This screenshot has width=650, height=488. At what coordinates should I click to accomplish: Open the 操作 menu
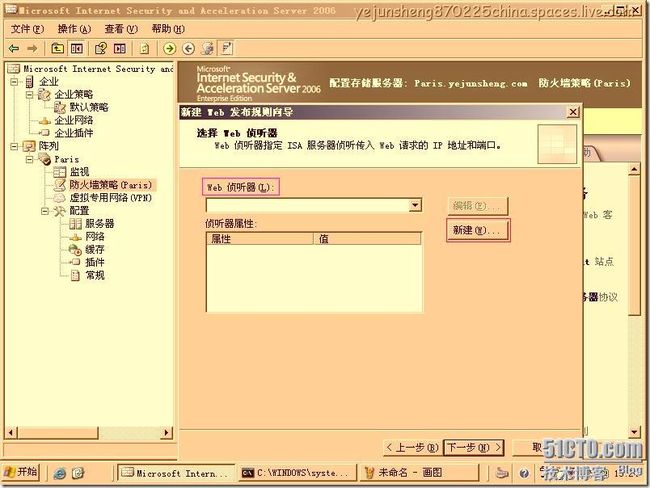(74, 29)
